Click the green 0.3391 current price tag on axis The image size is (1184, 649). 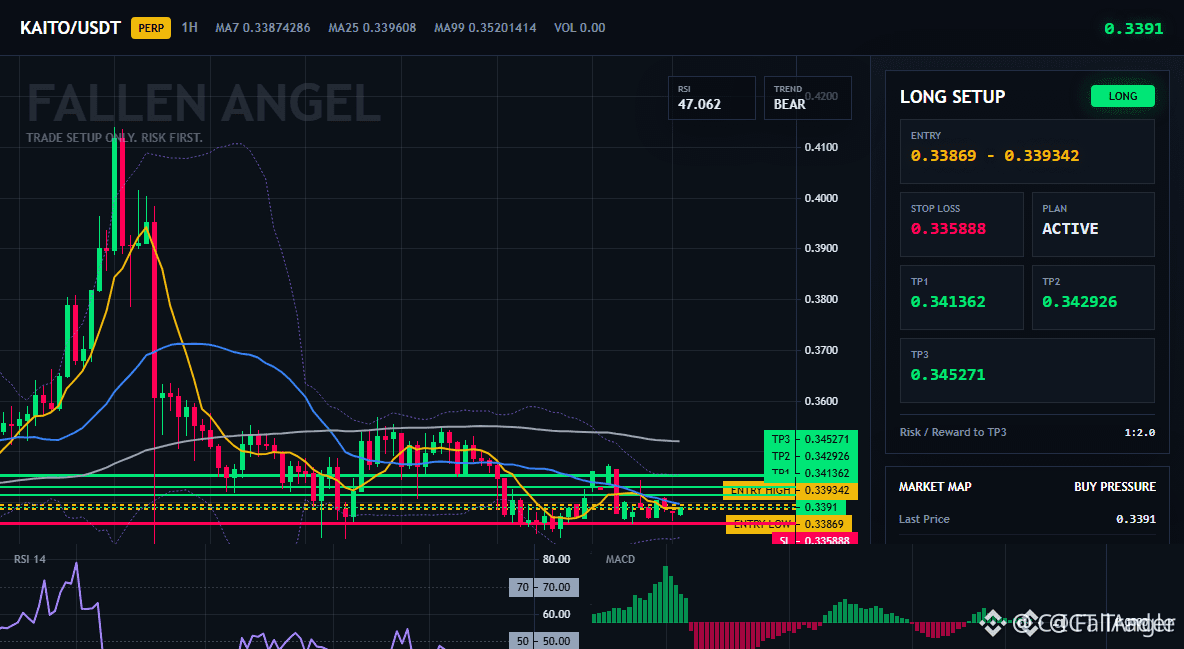tap(820, 507)
